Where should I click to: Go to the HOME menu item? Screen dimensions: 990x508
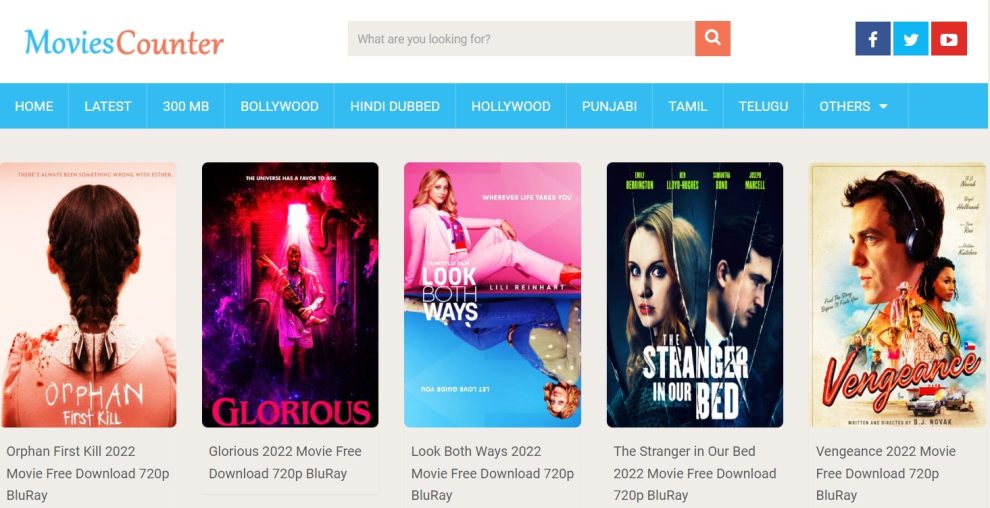click(34, 106)
